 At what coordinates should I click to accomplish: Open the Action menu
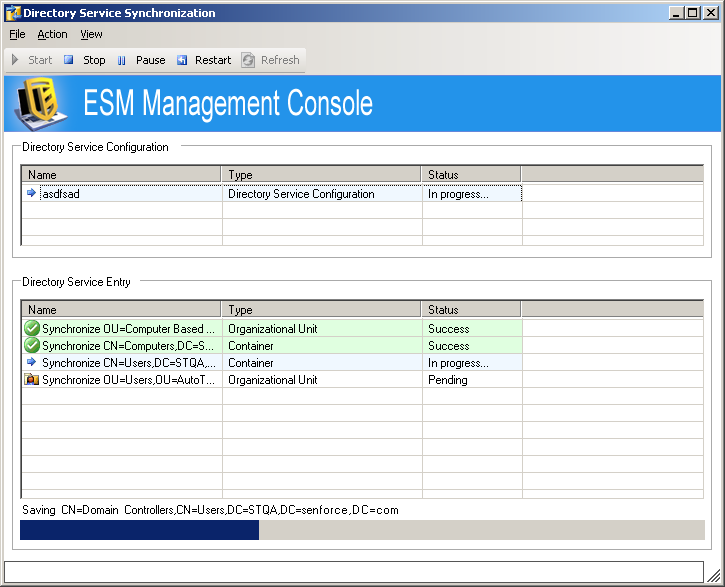pyautogui.click(x=52, y=34)
